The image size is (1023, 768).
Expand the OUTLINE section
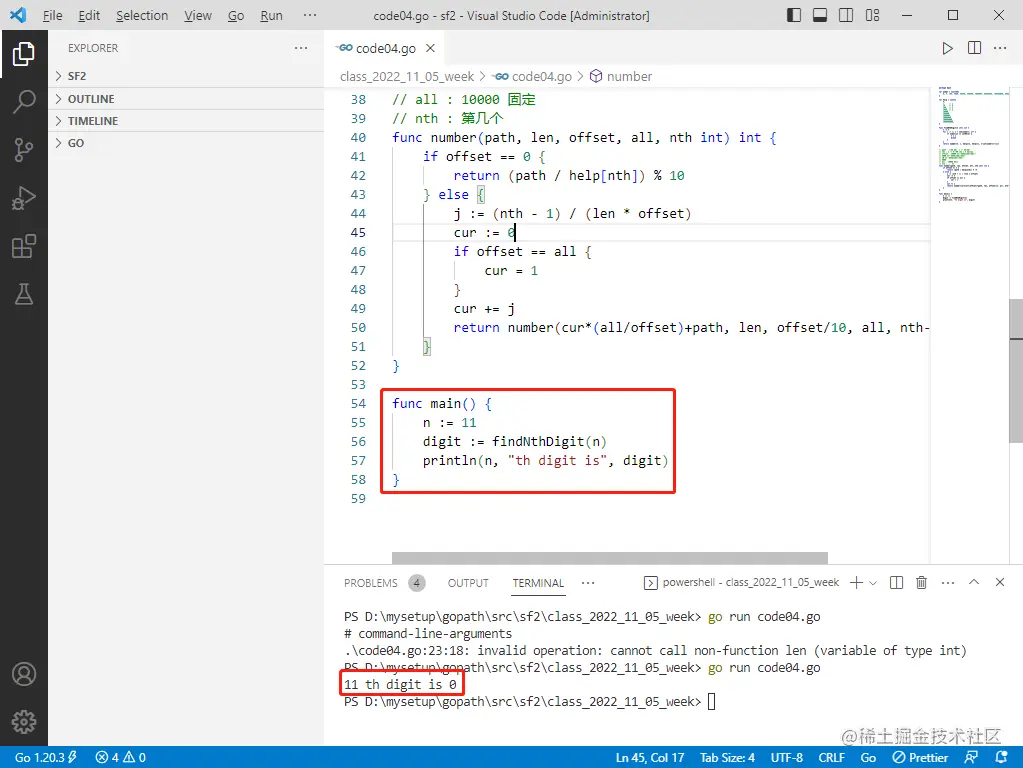pyautogui.click(x=186, y=99)
